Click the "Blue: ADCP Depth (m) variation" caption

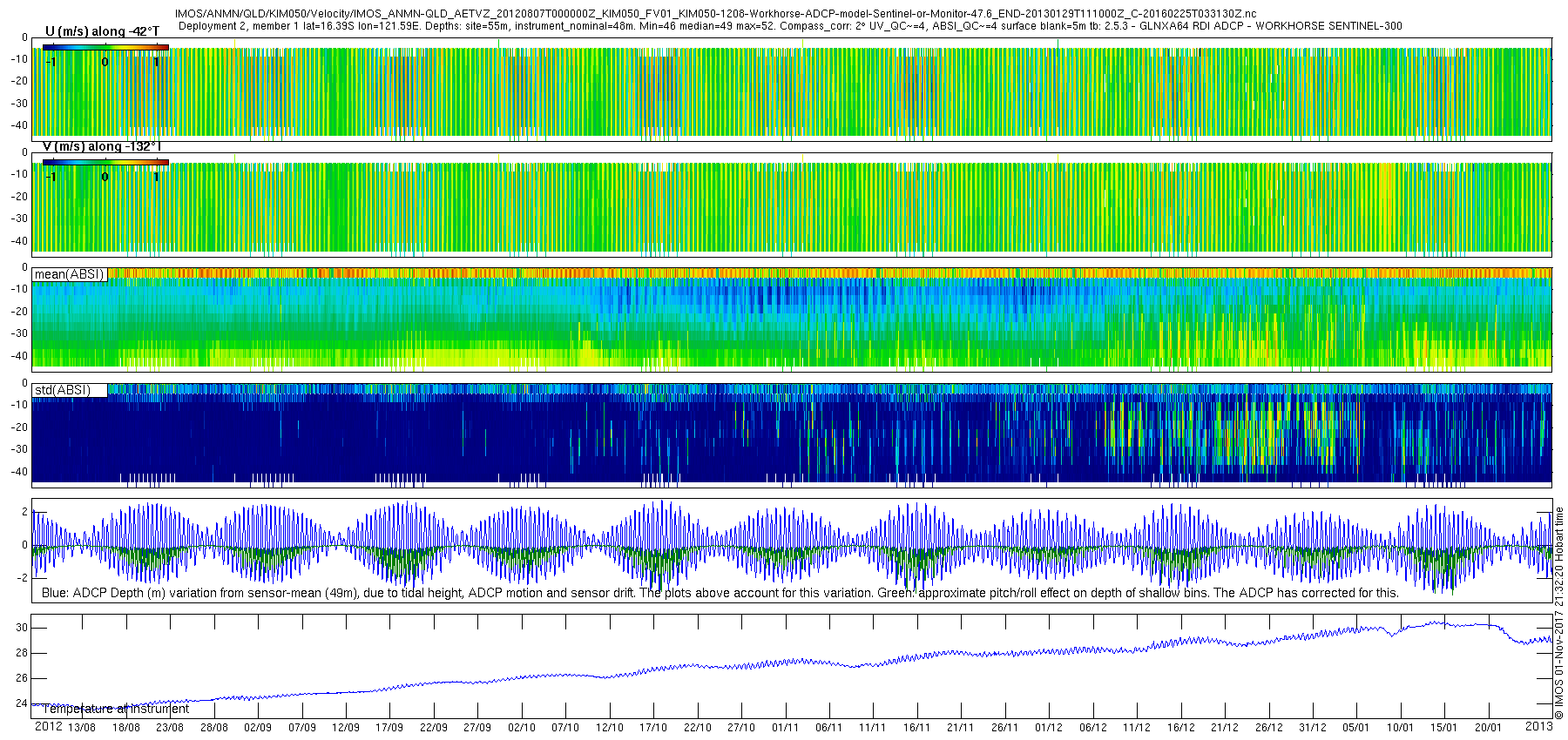[720, 593]
